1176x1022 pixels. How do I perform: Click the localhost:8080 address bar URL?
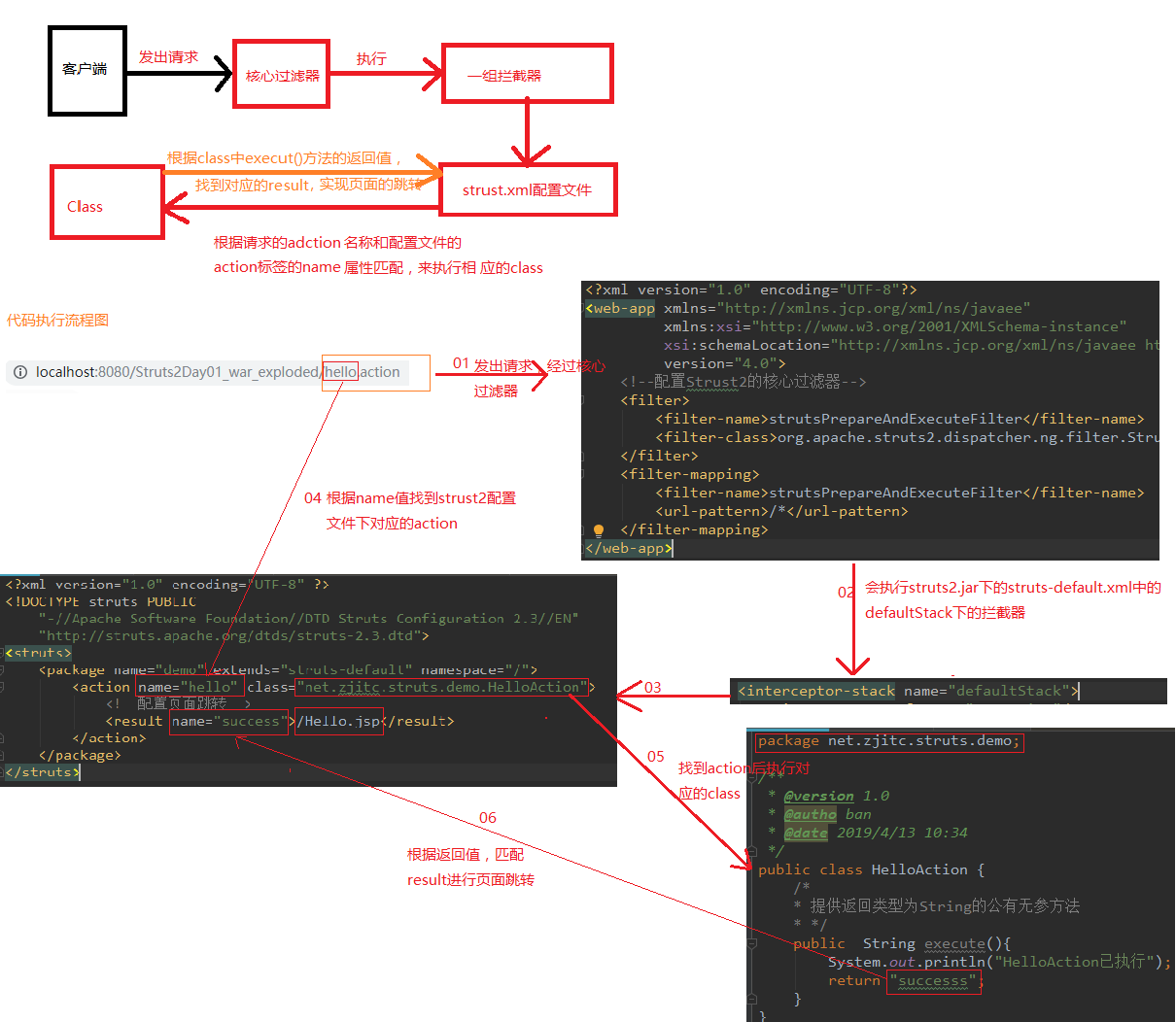tap(218, 372)
